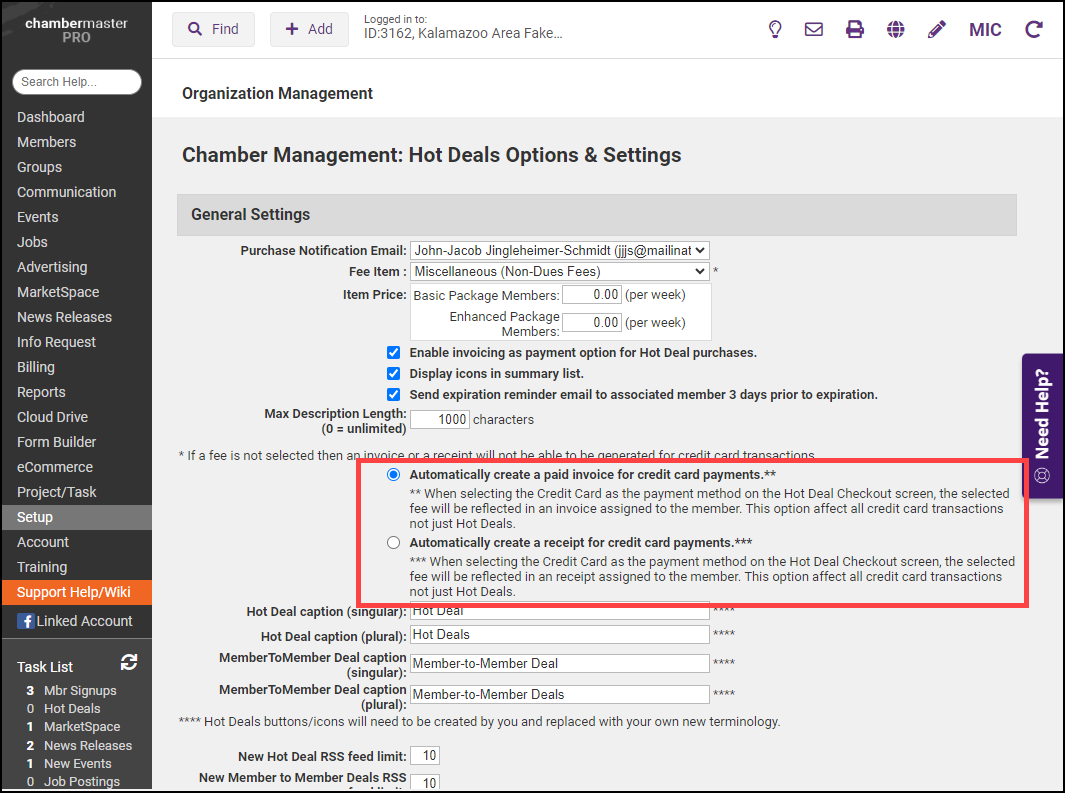
Task: Click the printer icon in header
Action: coord(854,29)
